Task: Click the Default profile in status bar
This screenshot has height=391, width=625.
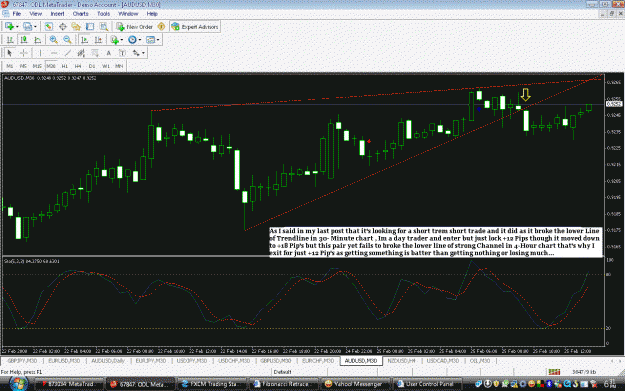Action: click(x=282, y=372)
